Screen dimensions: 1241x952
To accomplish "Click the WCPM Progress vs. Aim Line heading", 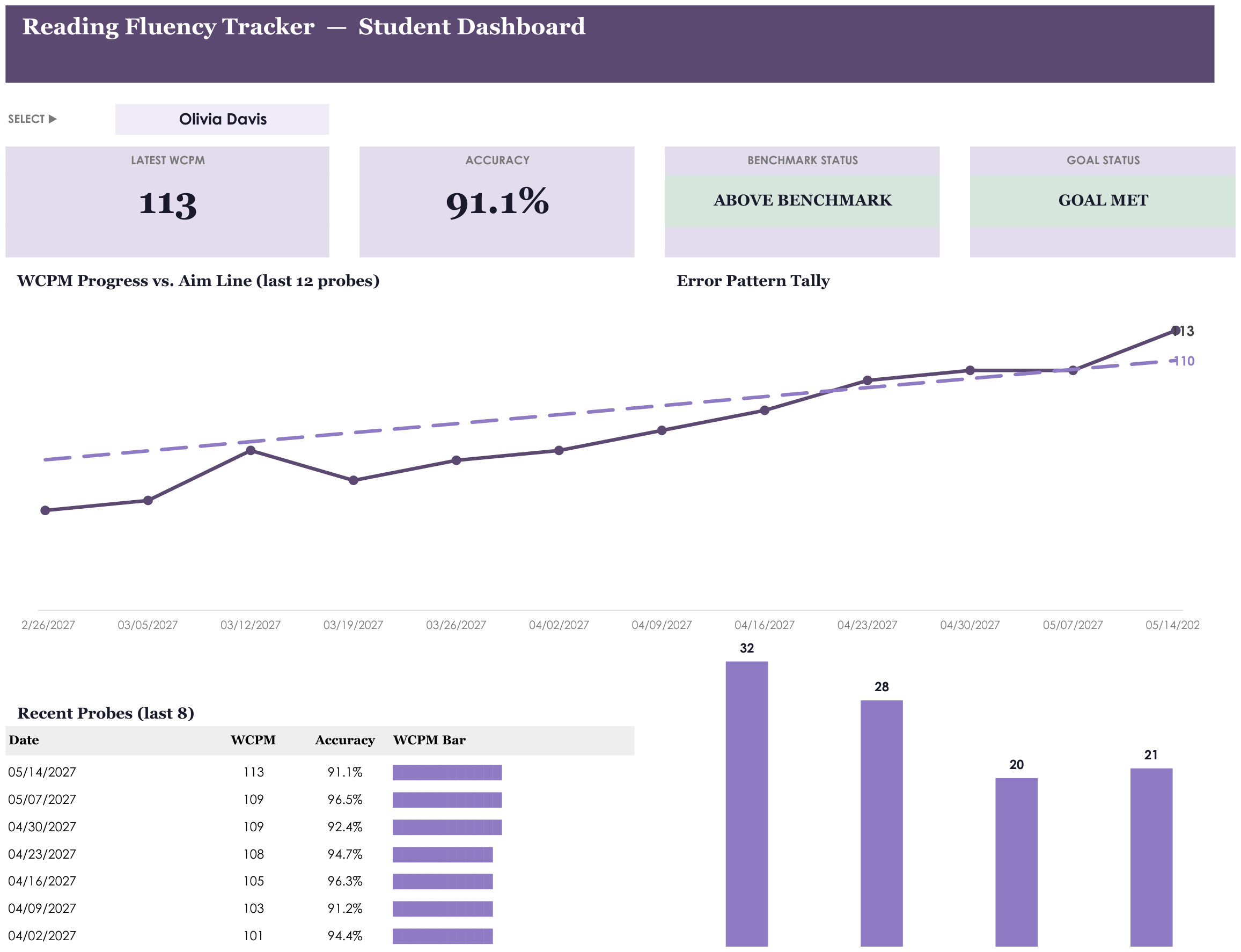I will (198, 281).
